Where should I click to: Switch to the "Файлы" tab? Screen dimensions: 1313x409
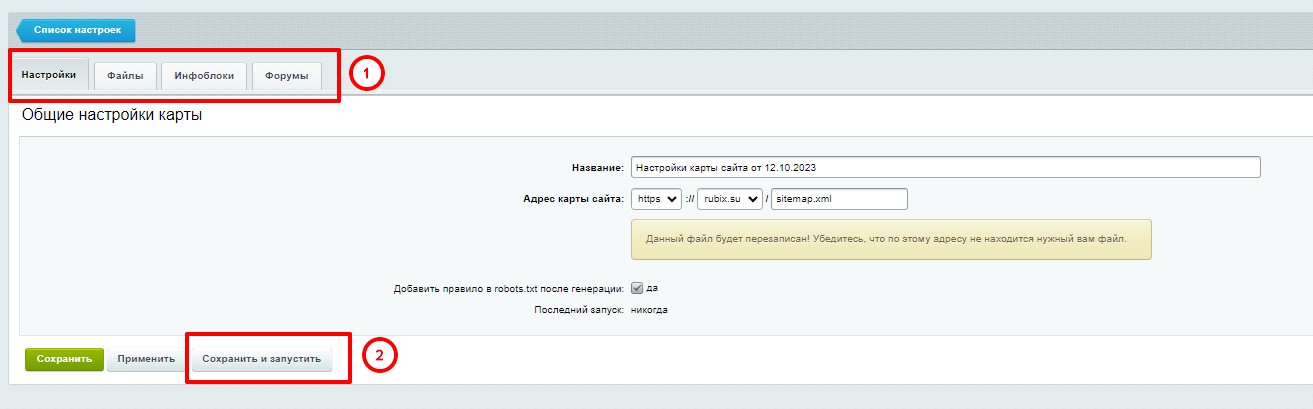(125, 76)
